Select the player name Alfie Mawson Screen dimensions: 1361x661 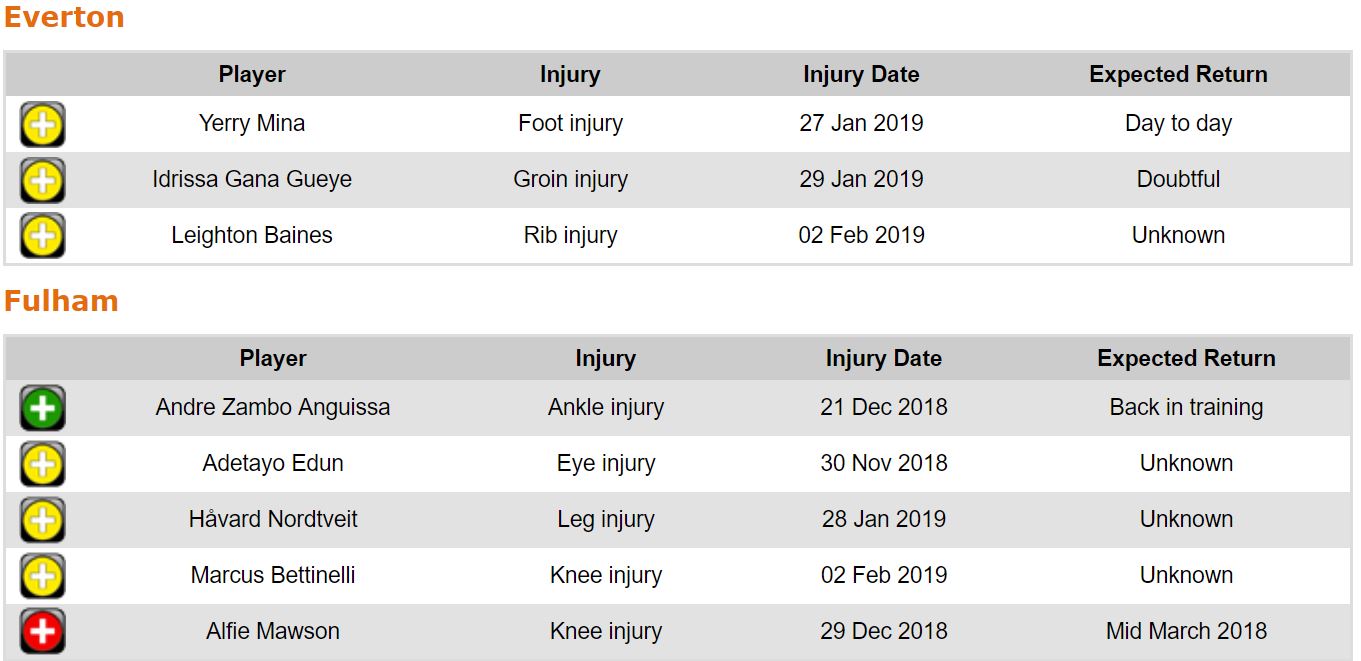[273, 631]
